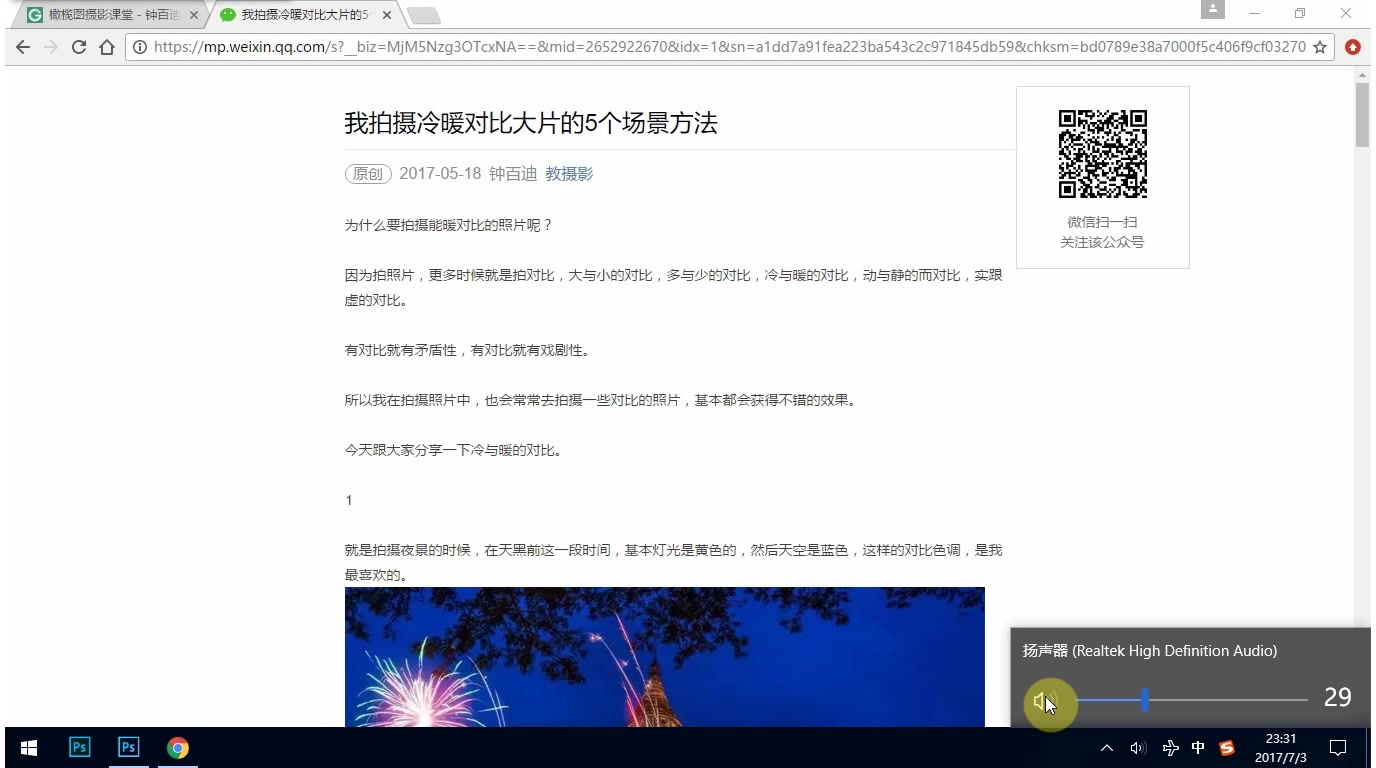The width and height of the screenshot is (1376, 768).
Task: Open the Sogou input method icon
Action: tap(1227, 748)
